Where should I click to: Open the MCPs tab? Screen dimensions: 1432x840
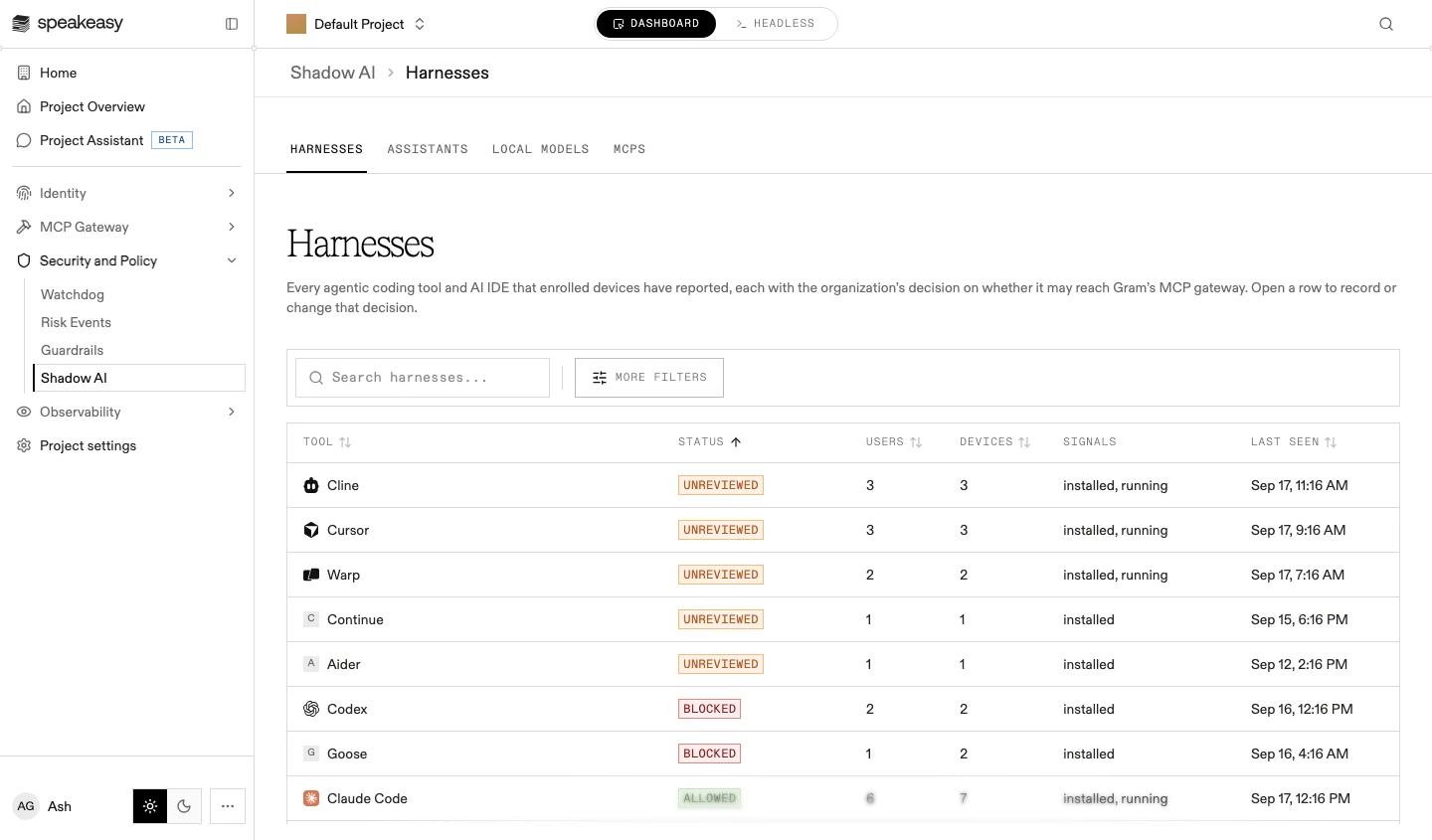[x=629, y=149]
